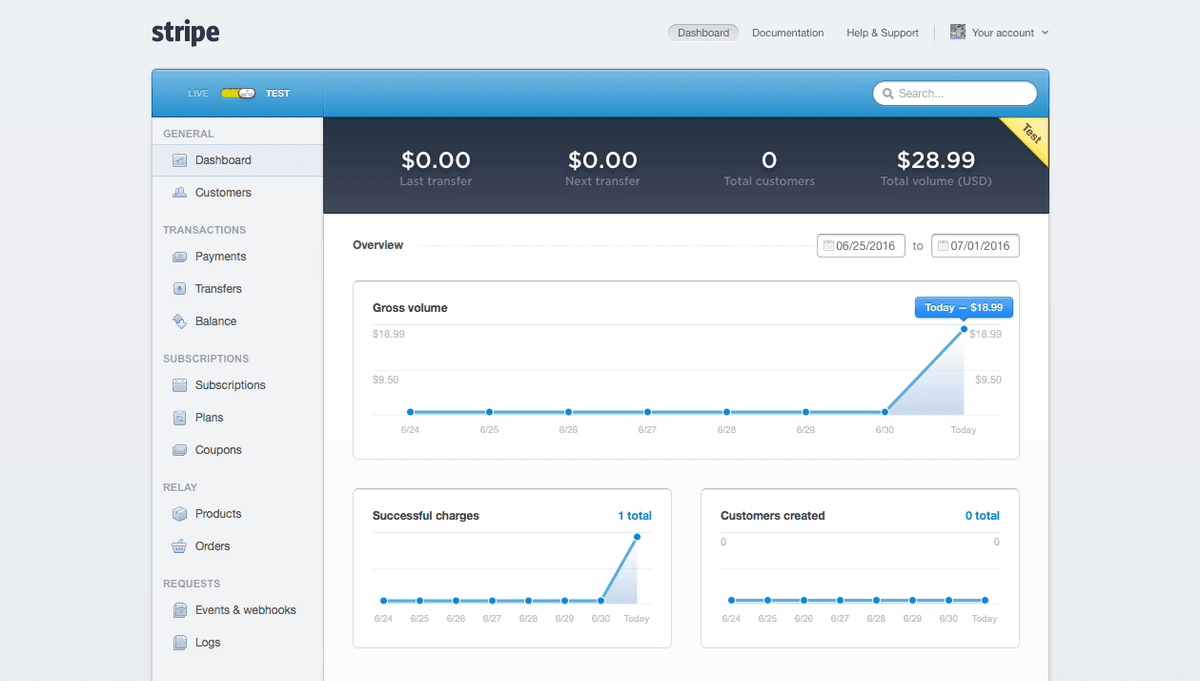This screenshot has width=1200, height=681.
Task: Click the Payments card icon
Action: click(x=180, y=257)
